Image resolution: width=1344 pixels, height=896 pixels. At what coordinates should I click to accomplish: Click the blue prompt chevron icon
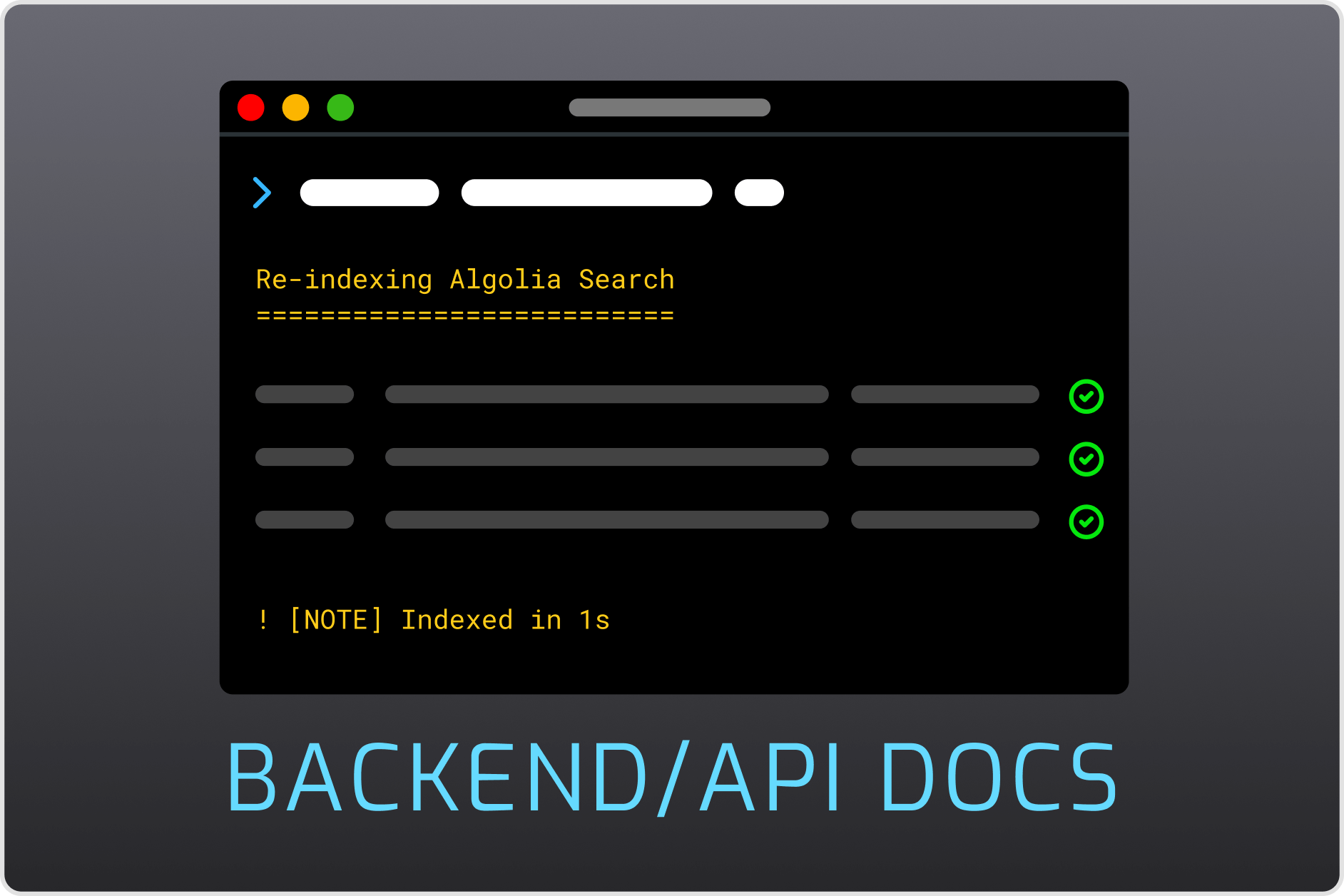pyautogui.click(x=262, y=193)
